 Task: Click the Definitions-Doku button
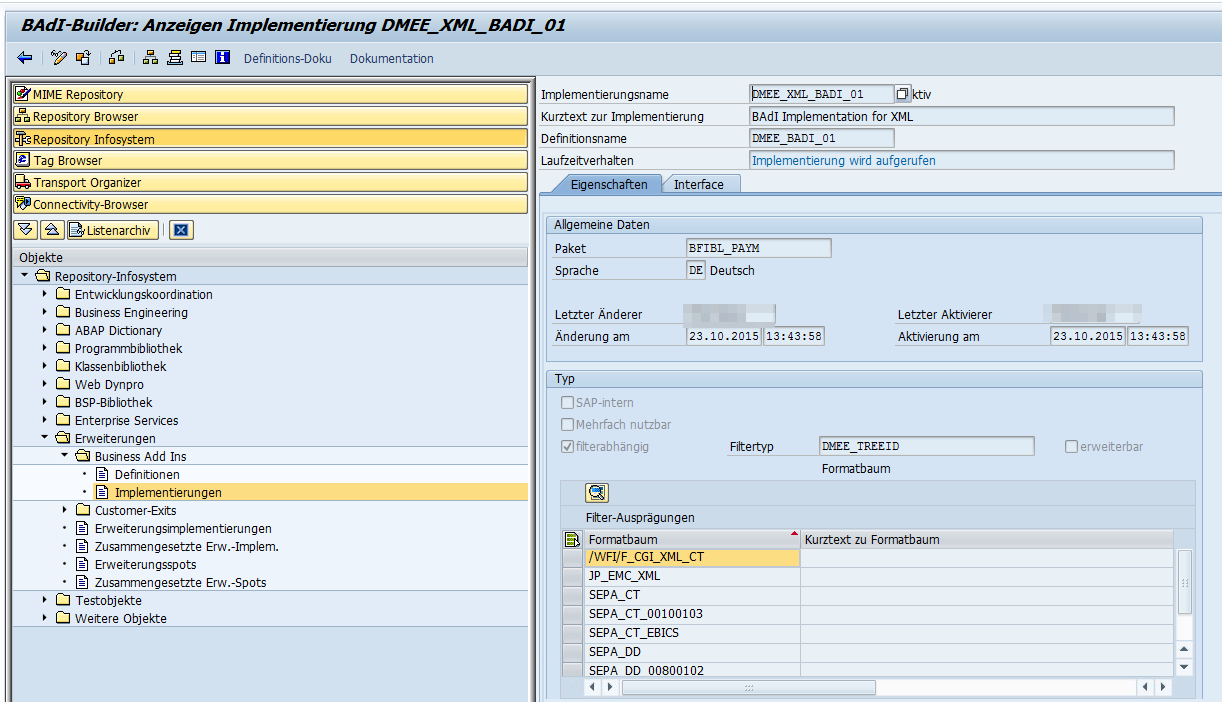[x=287, y=58]
